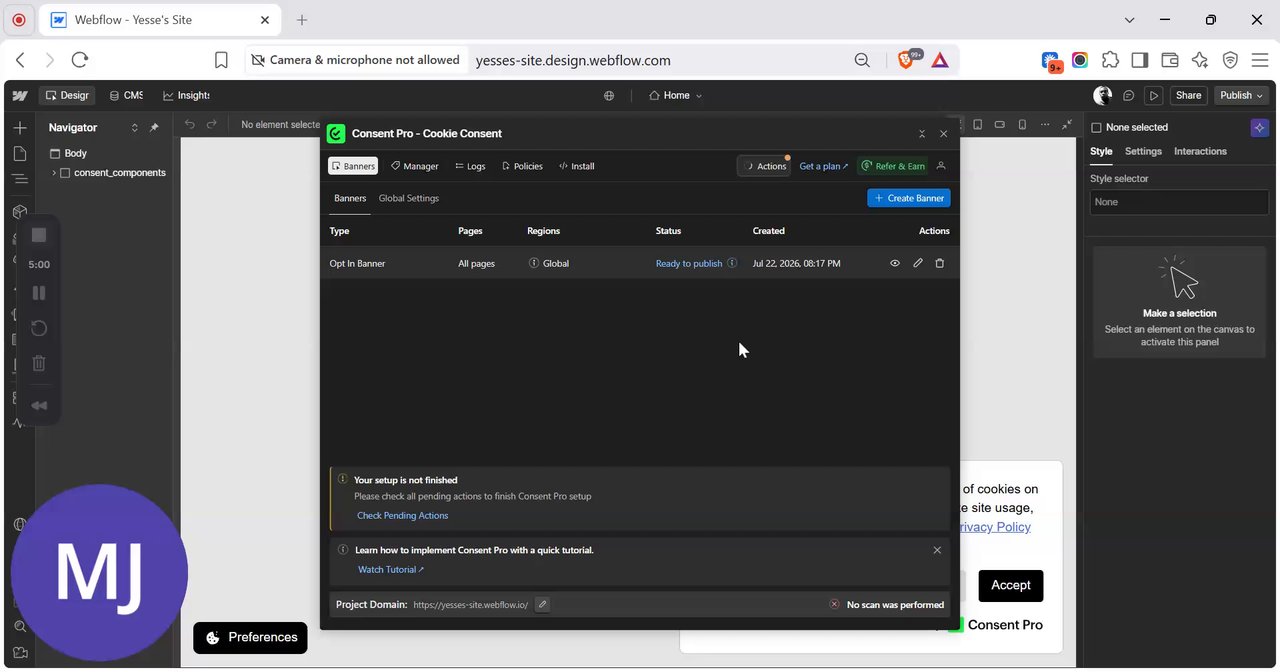Open the Settings tab in right panel

[x=1143, y=151]
